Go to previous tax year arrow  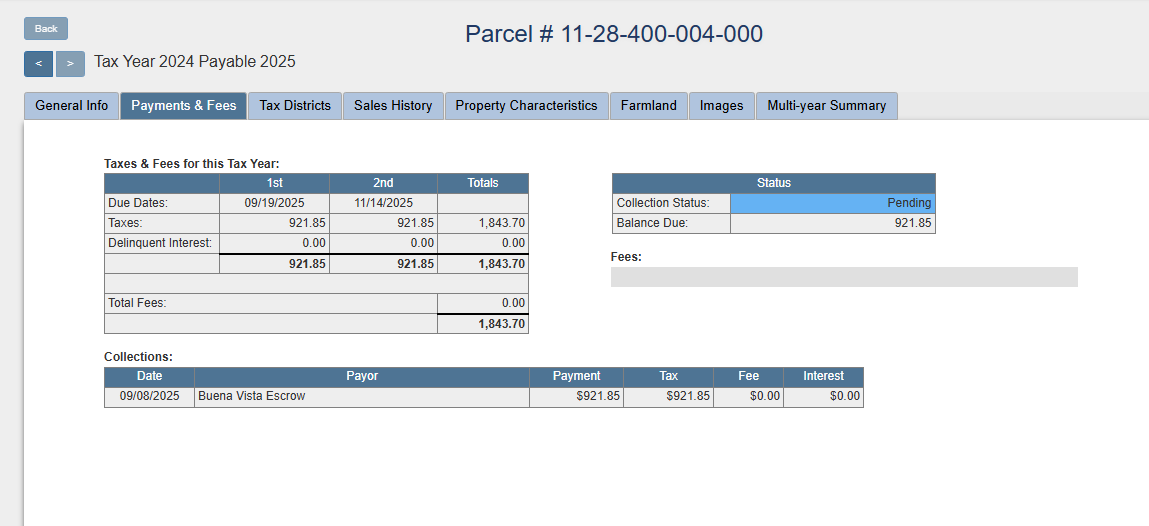coord(38,63)
